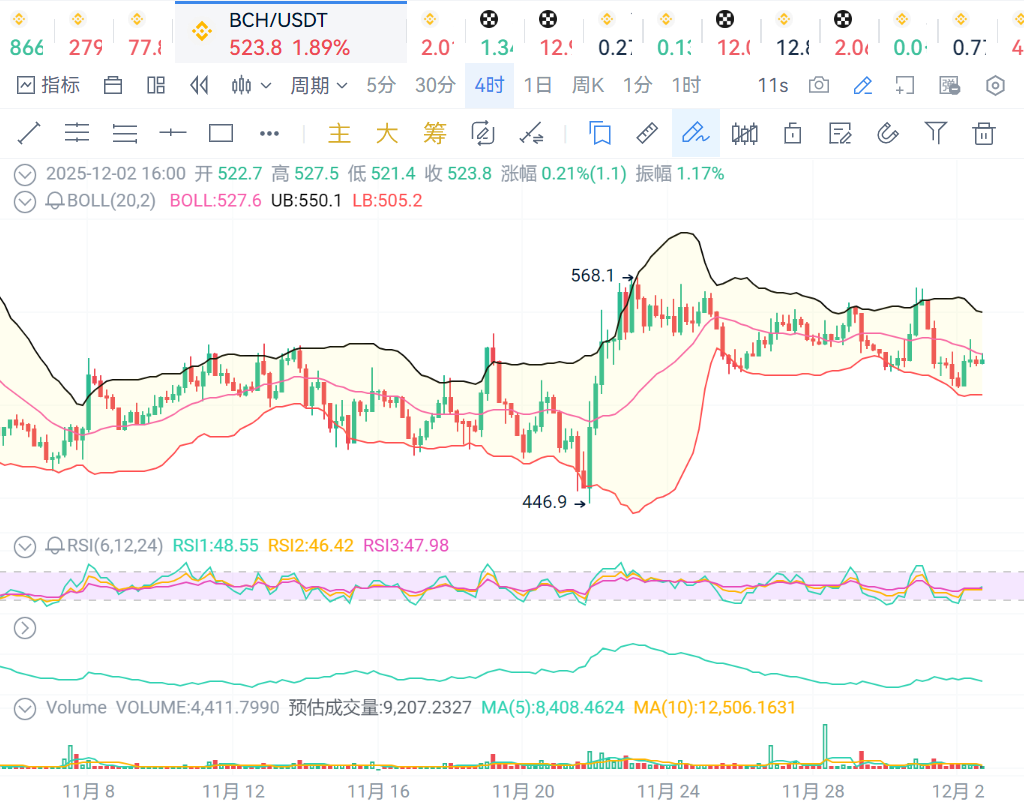
Task: Collapse the BOLL indicator row chevron
Action: [25, 201]
